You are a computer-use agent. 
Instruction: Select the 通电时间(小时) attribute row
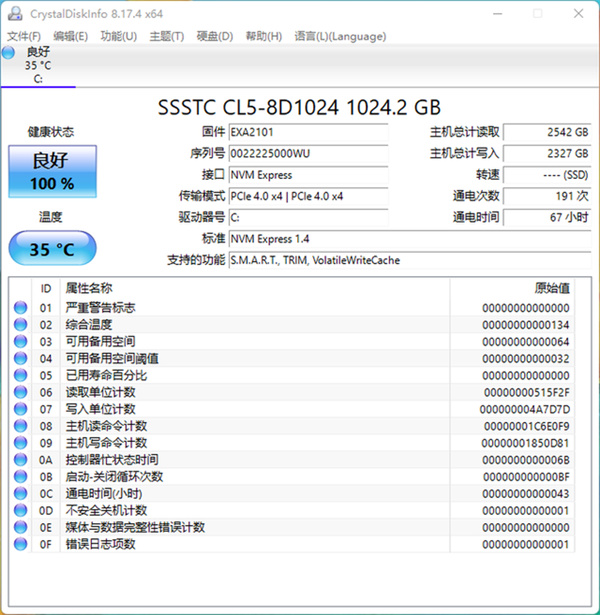(x=292, y=493)
